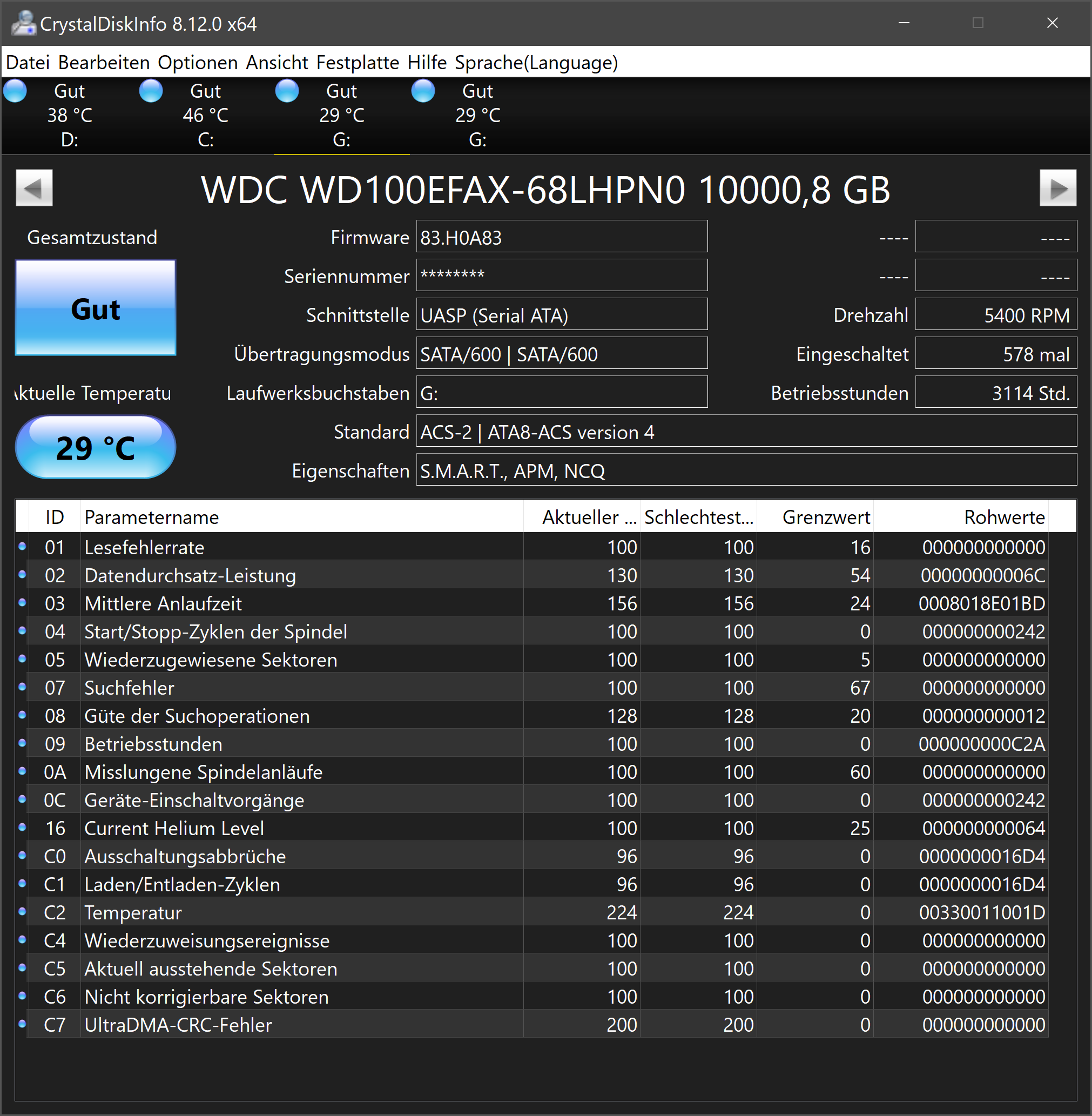Select drive D: status orb at 38 °C

(x=16, y=92)
